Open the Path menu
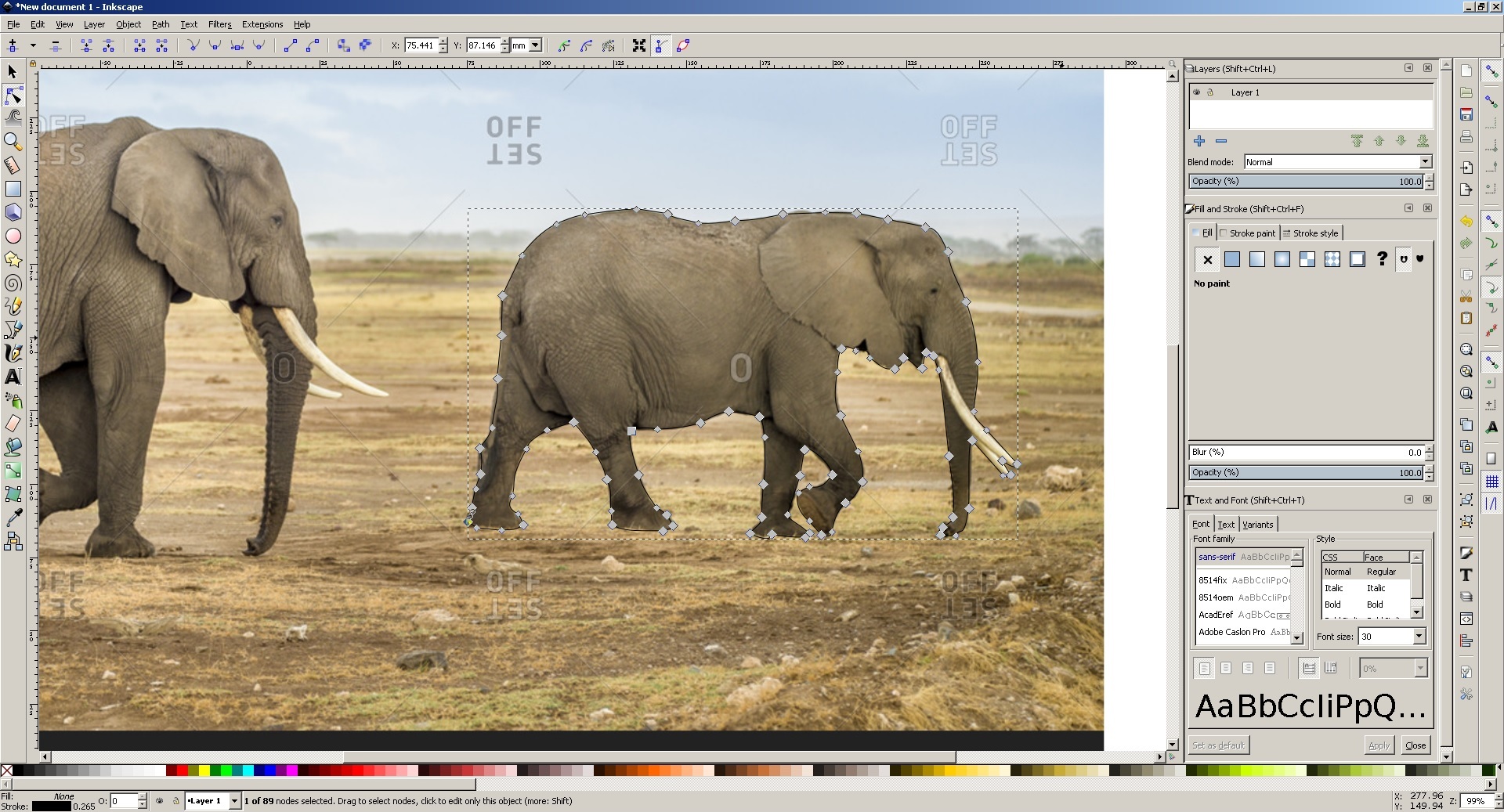This screenshot has height=812, width=1504. tap(161, 24)
